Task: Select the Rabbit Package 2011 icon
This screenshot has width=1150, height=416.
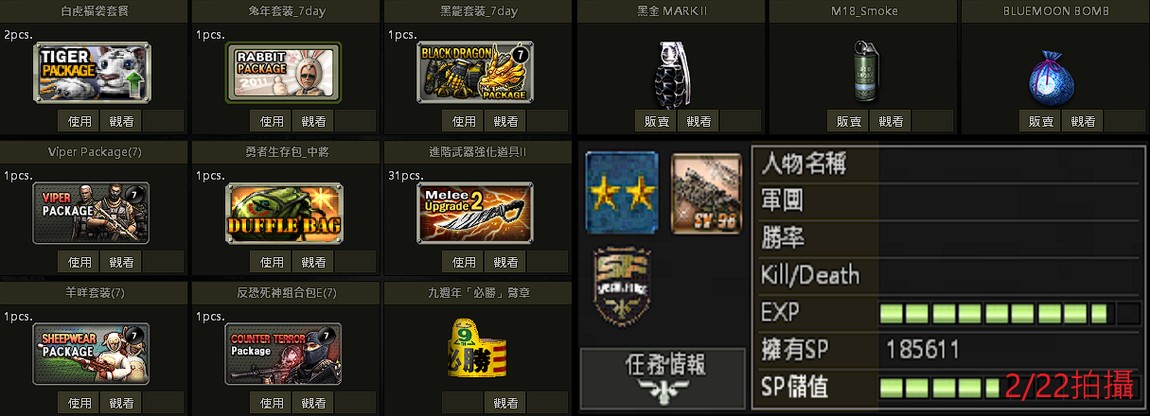Action: [283, 72]
